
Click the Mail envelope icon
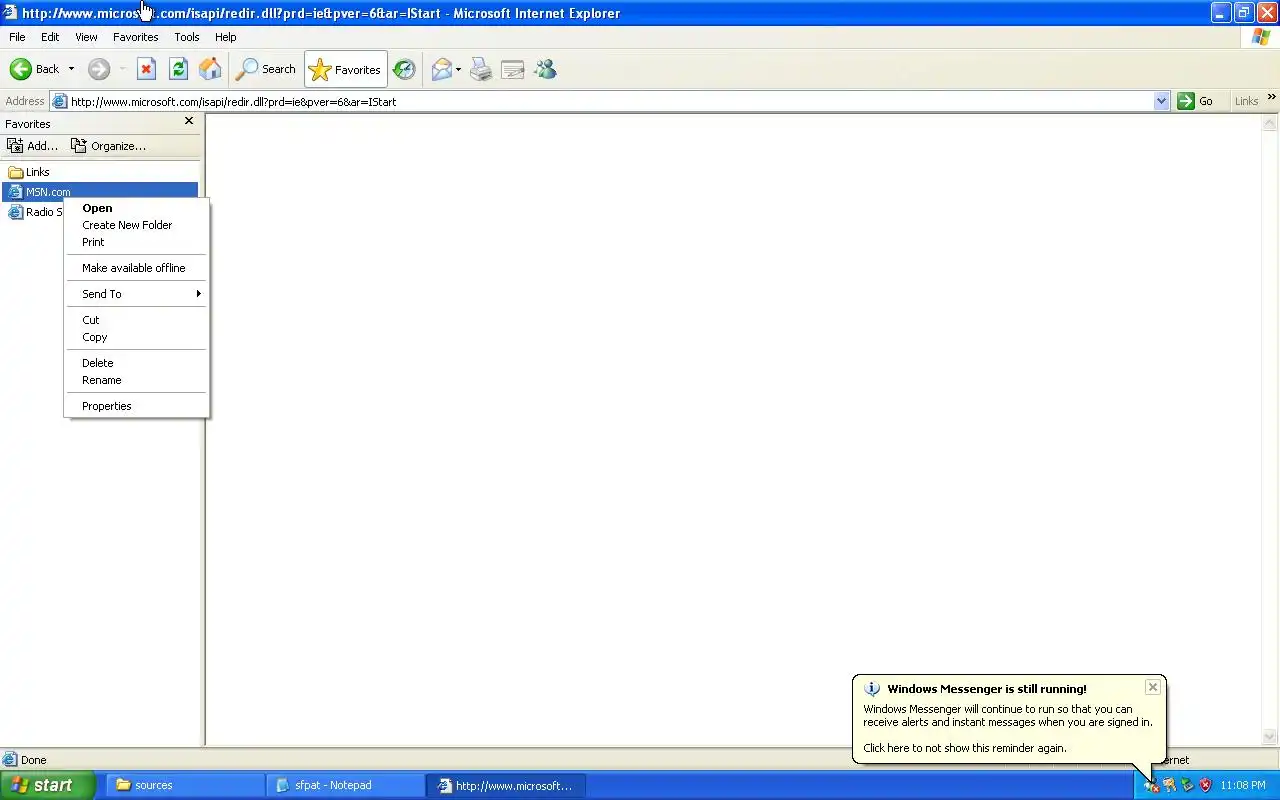tap(441, 69)
